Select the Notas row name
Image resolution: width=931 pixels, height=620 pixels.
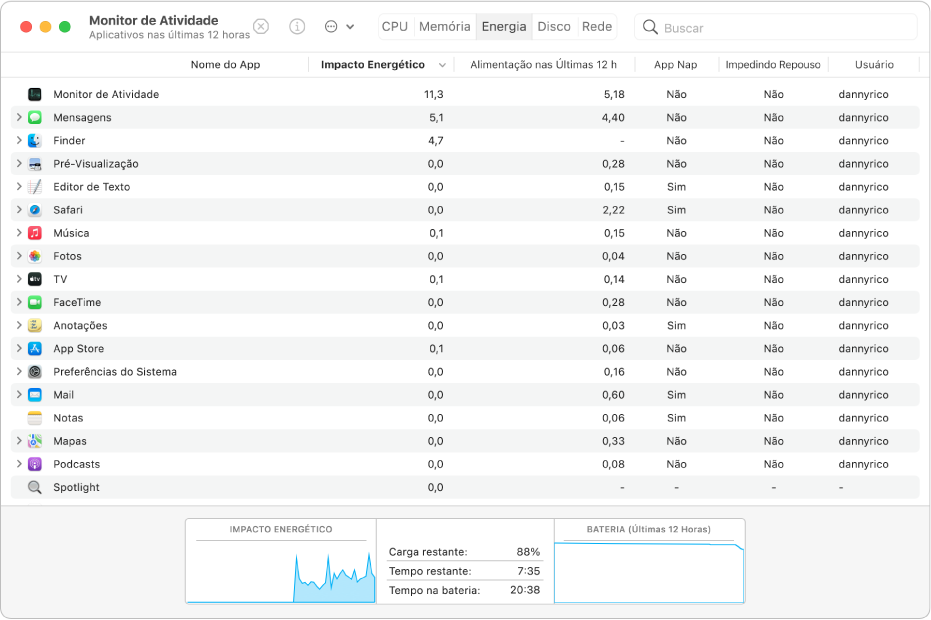click(68, 418)
